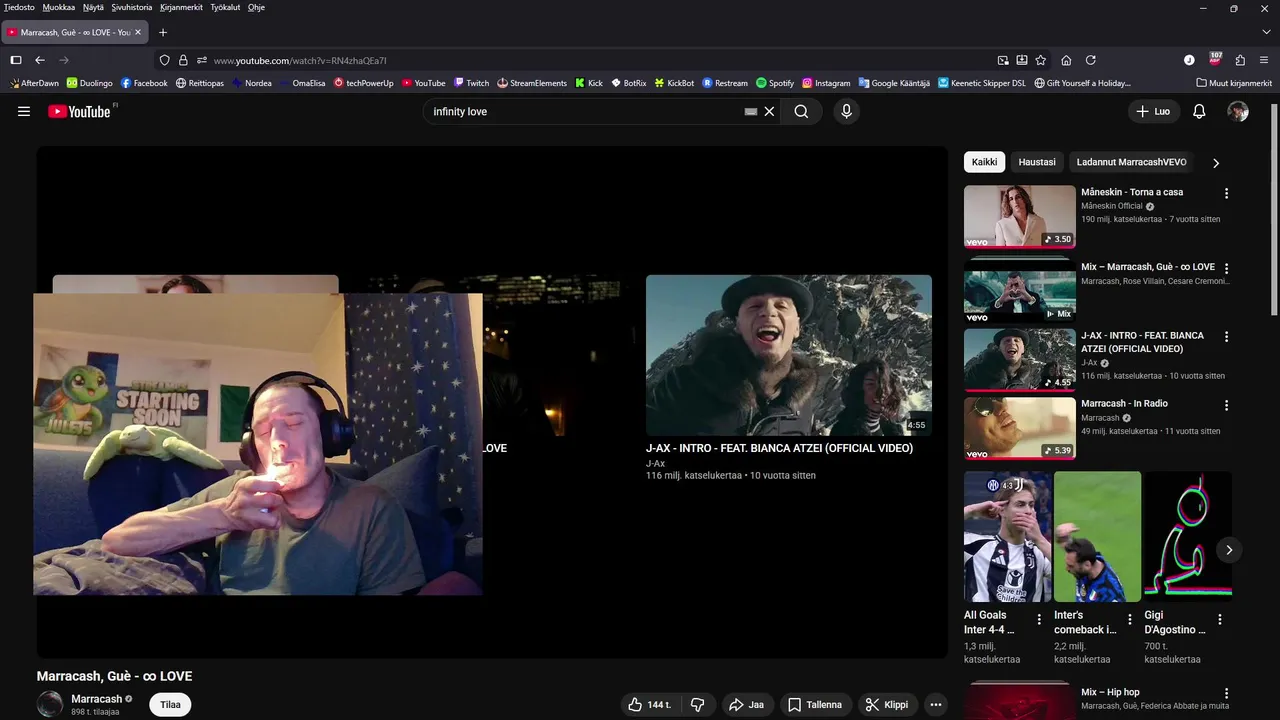The width and height of the screenshot is (1280, 720).
Task: Open options for Inter's comeback short
Action: [x=1129, y=620]
